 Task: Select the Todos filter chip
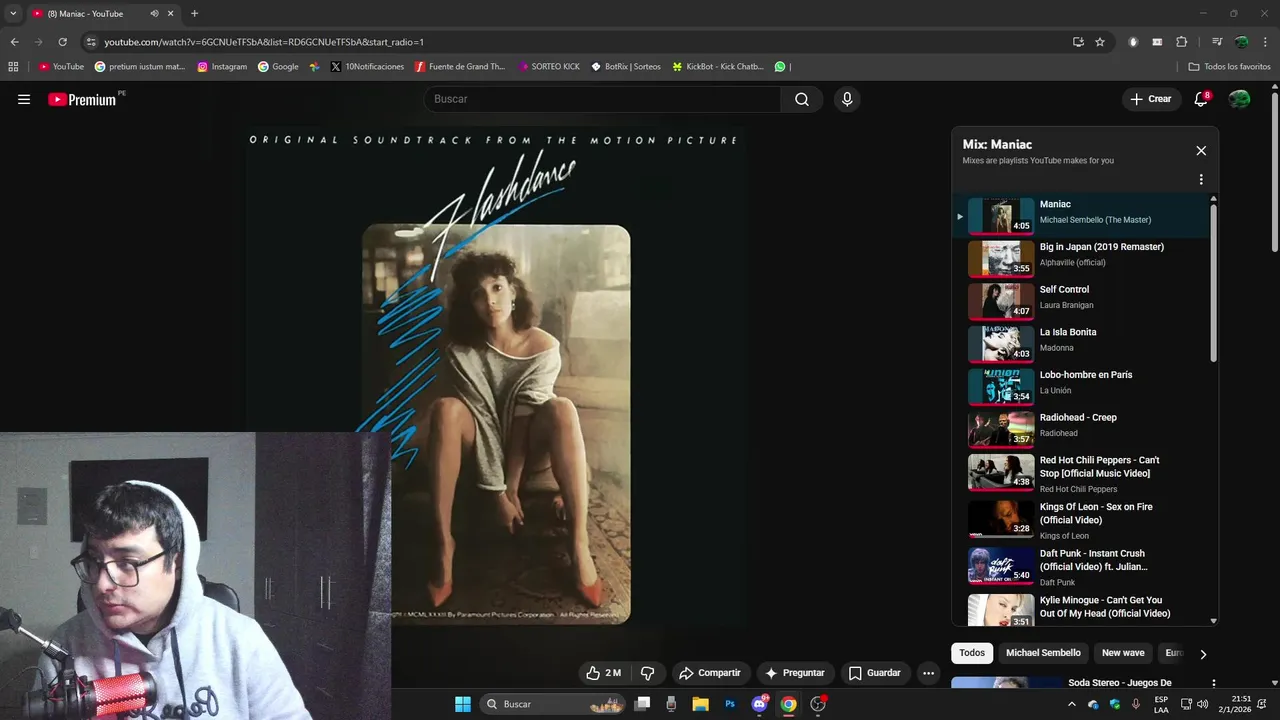(x=972, y=653)
